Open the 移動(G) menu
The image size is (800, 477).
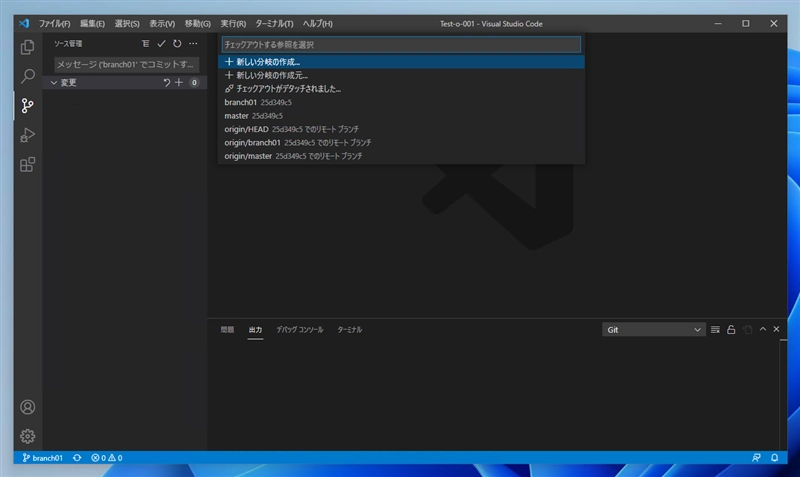coord(197,23)
